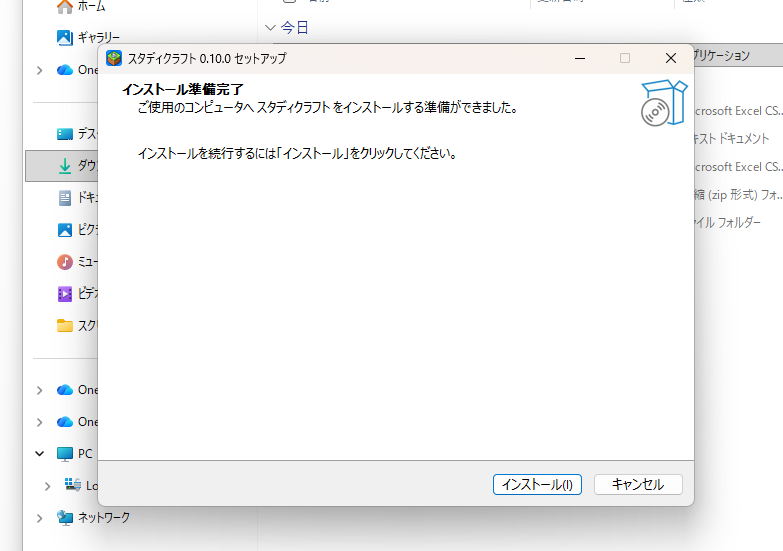The height and width of the screenshot is (551, 783).
Task: Click the アプリケーション type cell in Explorer
Action: click(722, 55)
